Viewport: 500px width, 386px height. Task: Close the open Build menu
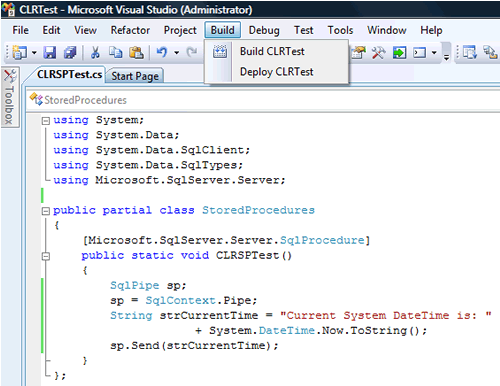click(223, 30)
